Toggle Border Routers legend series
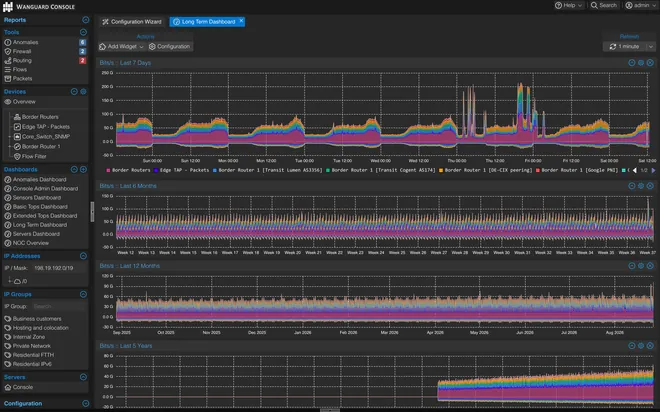 [x=128, y=170]
